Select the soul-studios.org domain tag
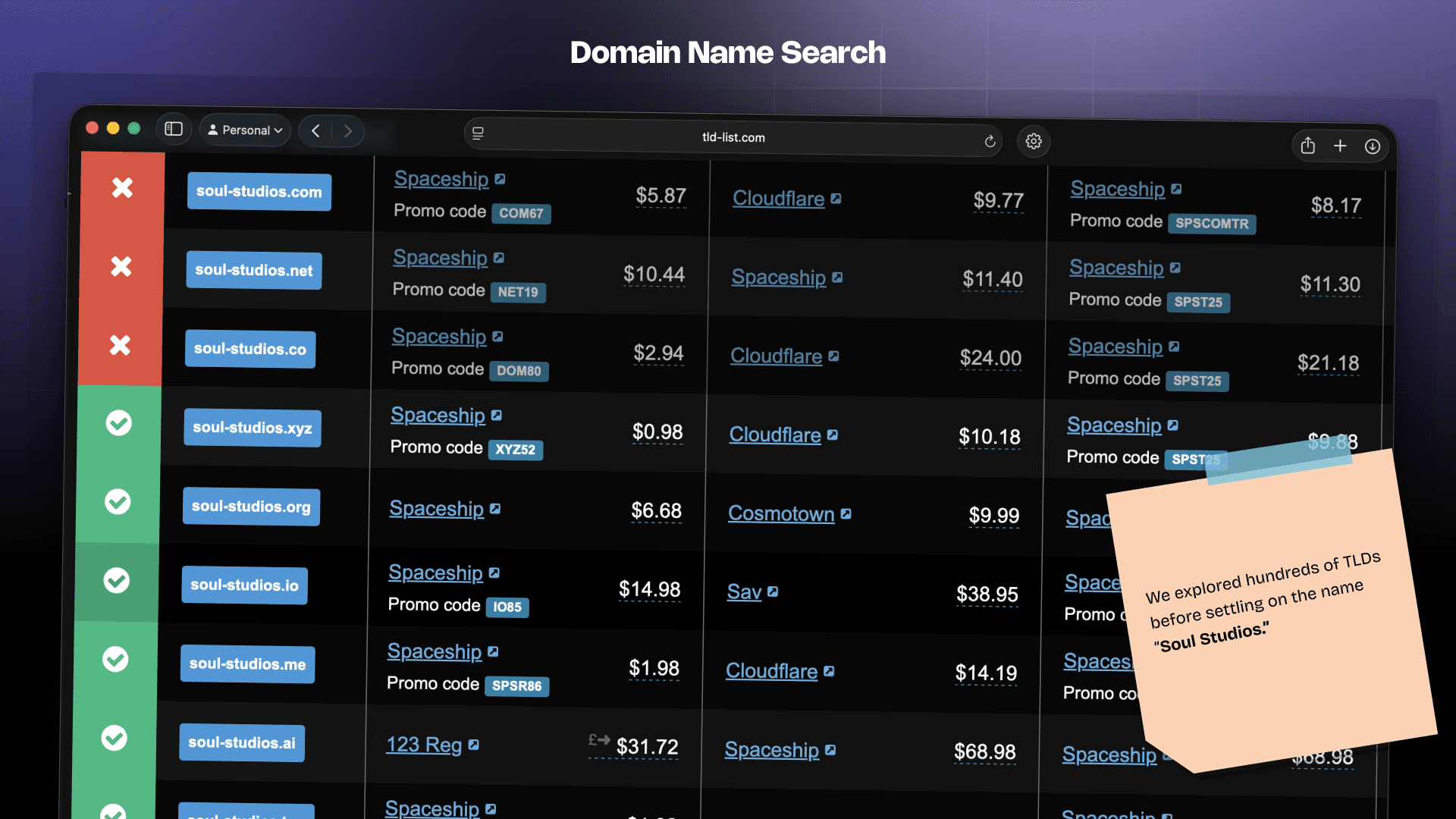 click(251, 507)
